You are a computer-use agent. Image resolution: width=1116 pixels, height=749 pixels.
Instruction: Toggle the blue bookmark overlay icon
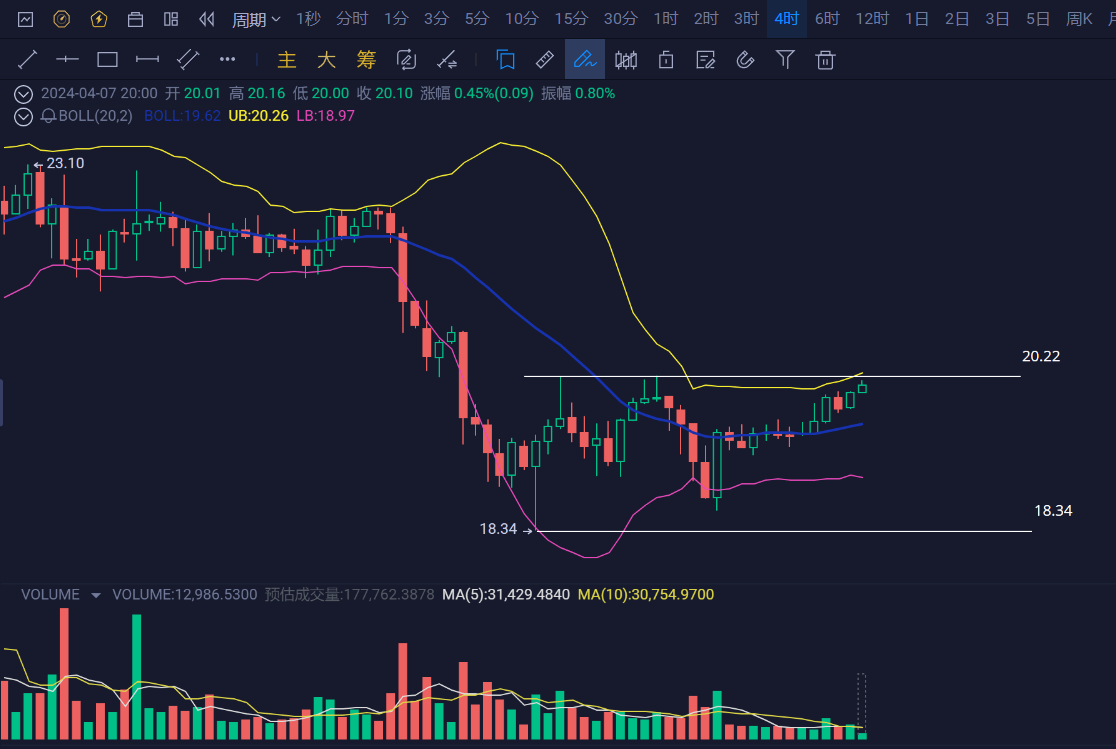point(505,60)
